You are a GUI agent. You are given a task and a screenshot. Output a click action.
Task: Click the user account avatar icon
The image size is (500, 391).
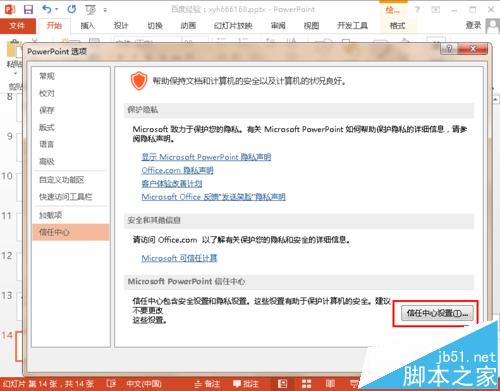click(x=493, y=26)
